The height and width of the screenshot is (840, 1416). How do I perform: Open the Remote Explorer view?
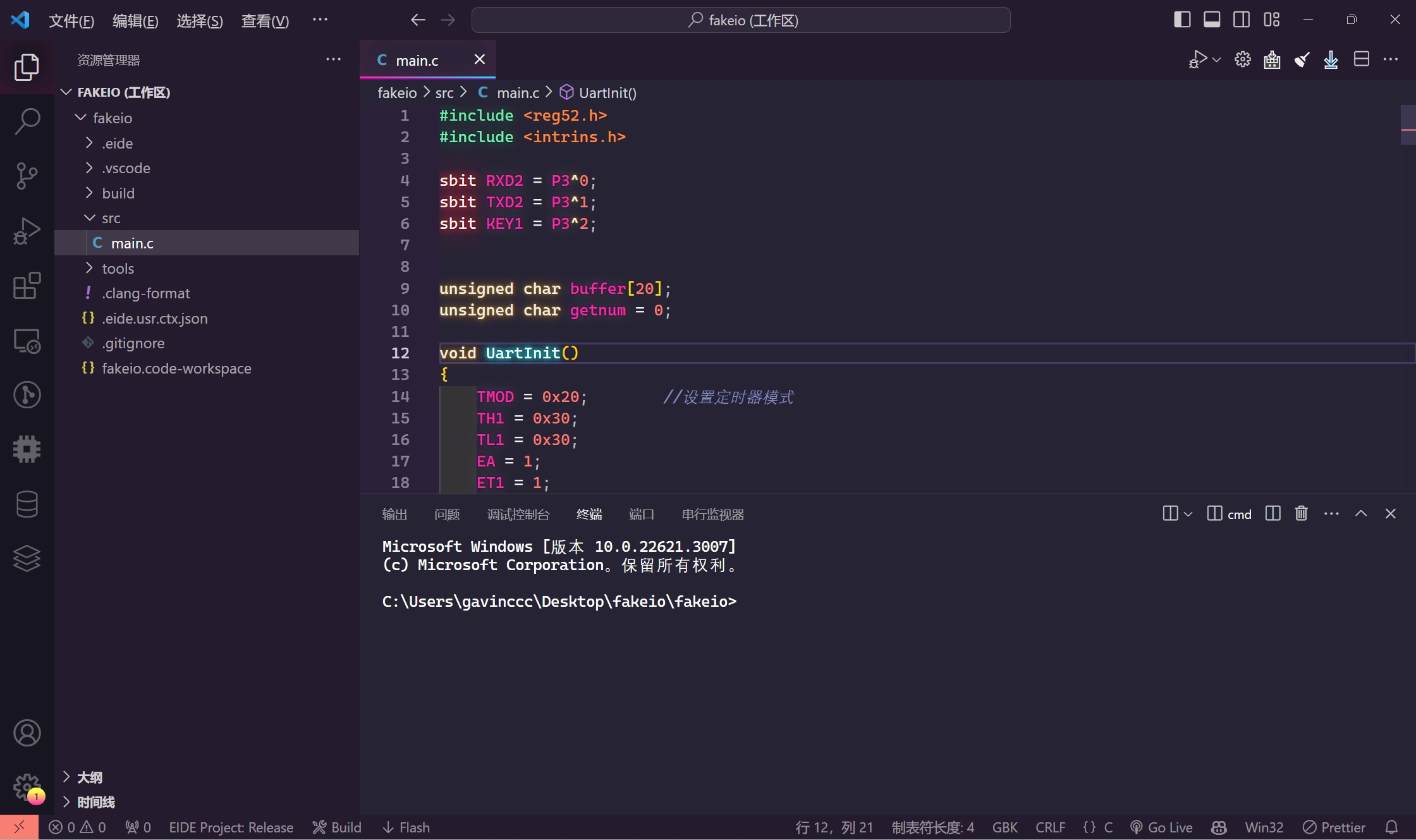[x=27, y=341]
